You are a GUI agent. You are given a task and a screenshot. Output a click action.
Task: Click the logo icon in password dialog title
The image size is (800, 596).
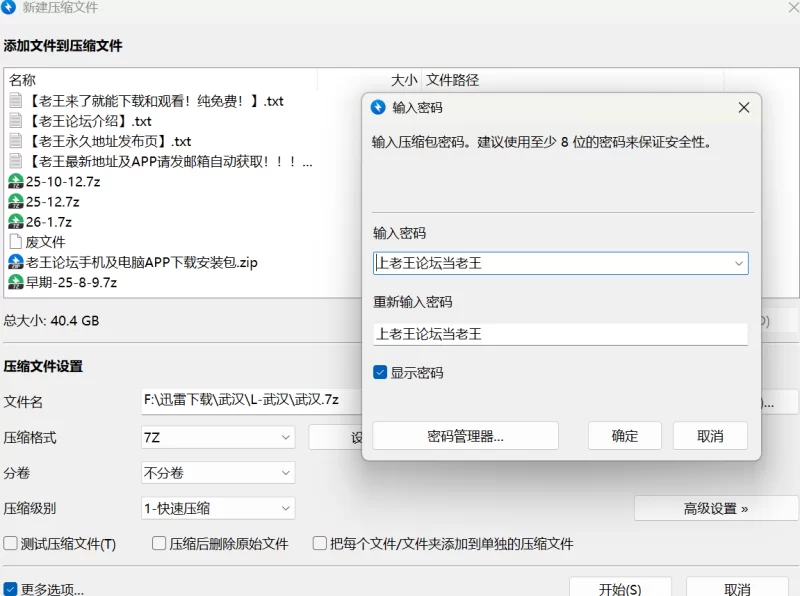click(378, 107)
